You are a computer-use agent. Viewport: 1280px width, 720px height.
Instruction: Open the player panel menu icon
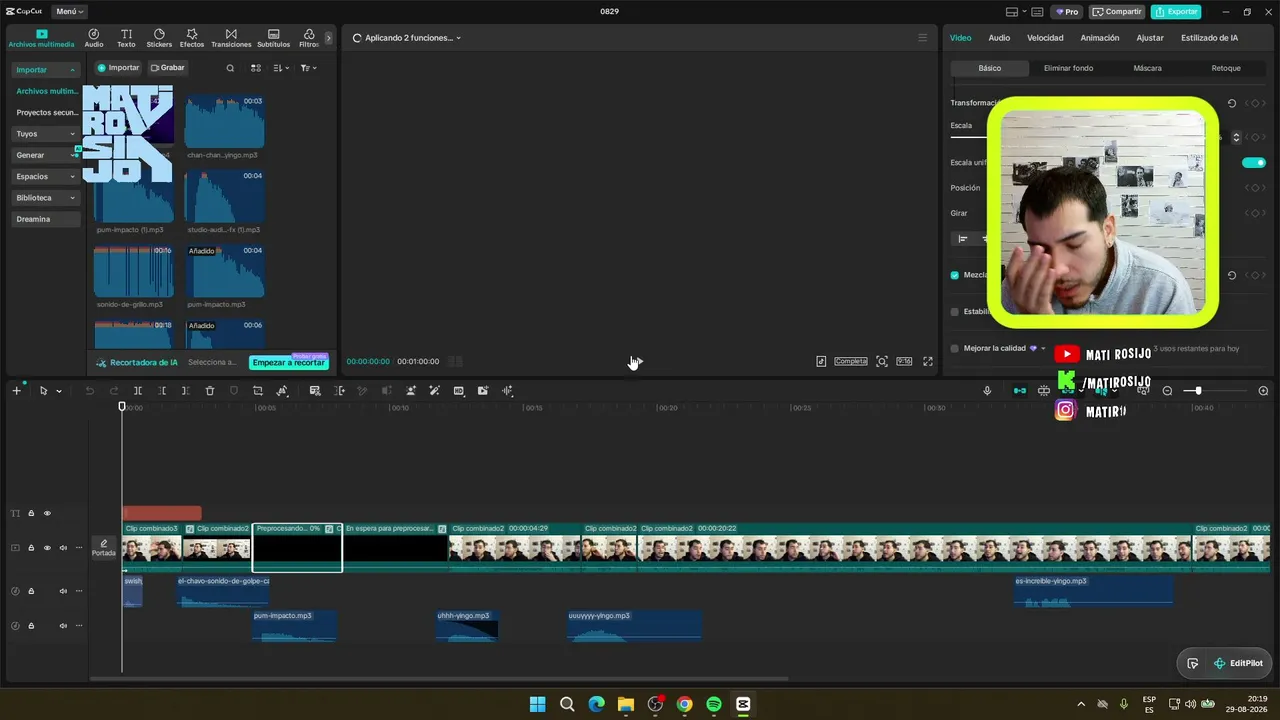click(x=922, y=38)
